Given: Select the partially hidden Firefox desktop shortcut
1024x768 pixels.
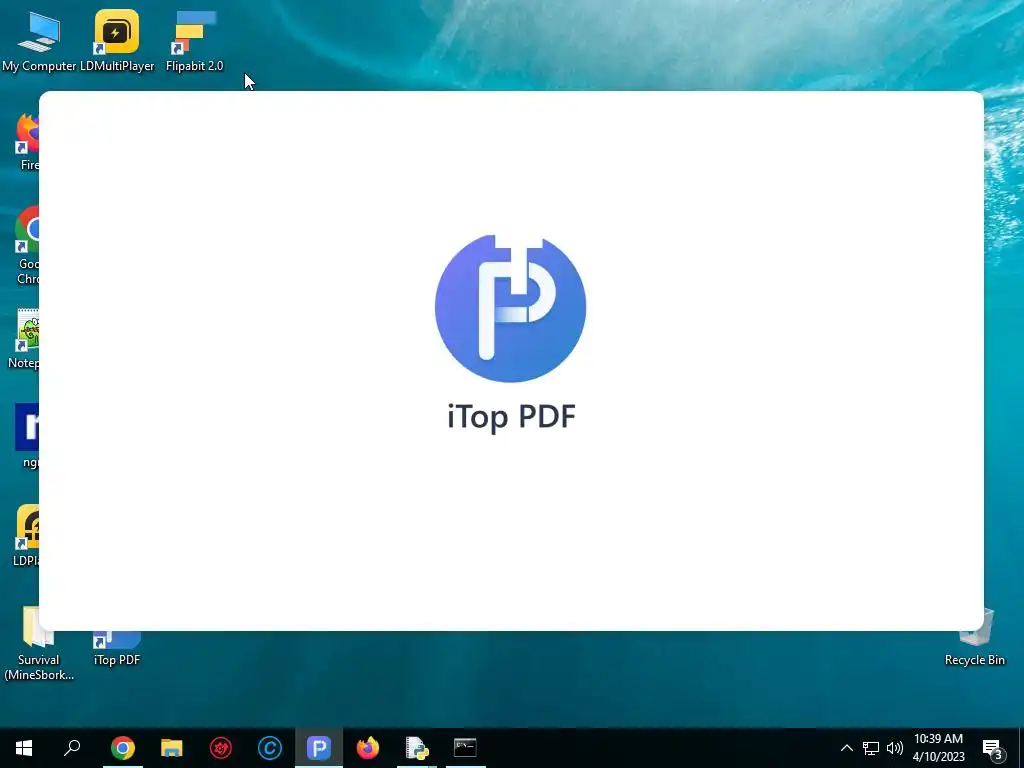Looking at the screenshot, I should pyautogui.click(x=27, y=141).
